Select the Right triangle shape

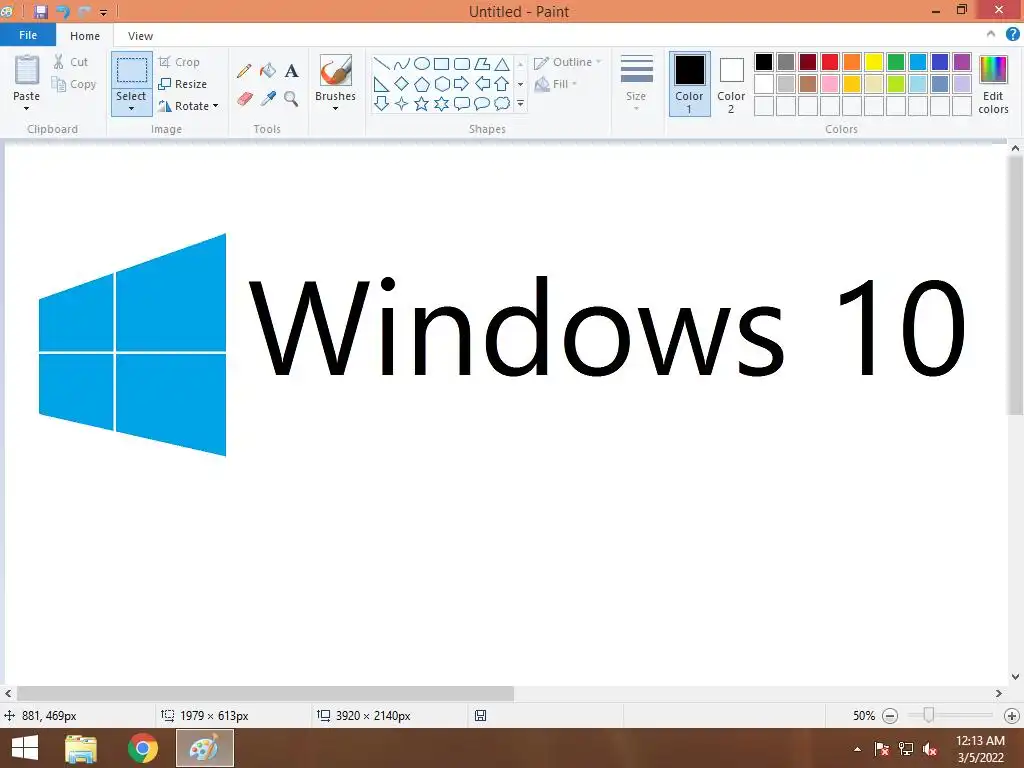click(382, 84)
